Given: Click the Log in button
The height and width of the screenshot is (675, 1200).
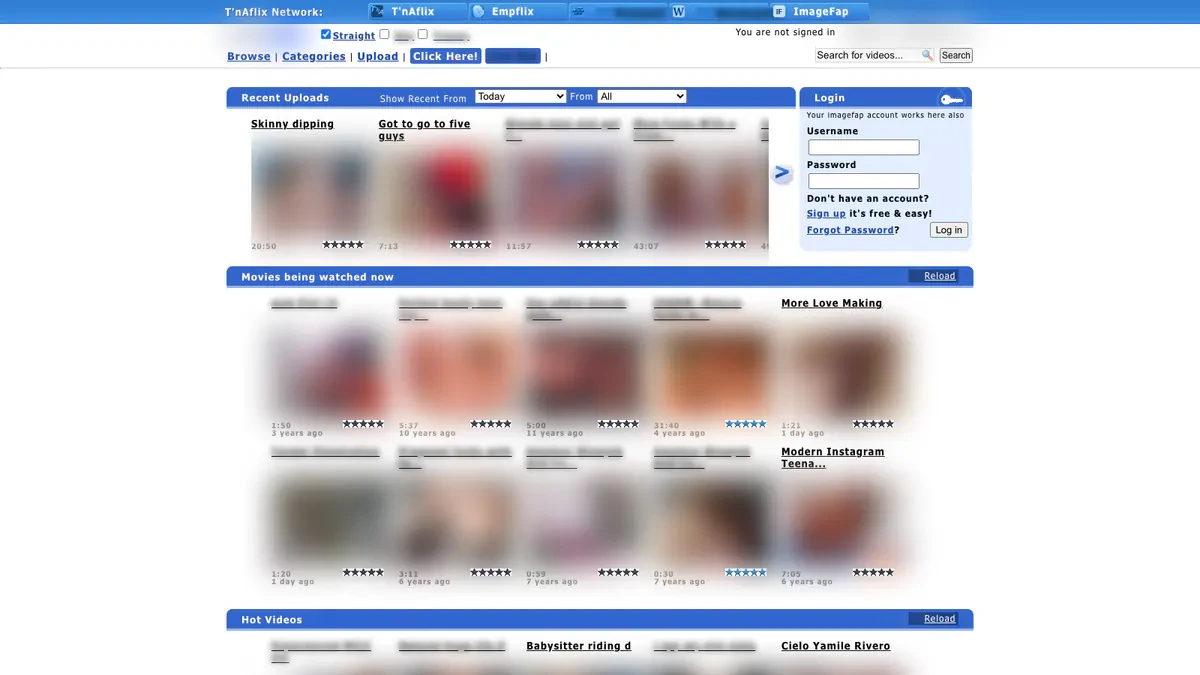Looking at the screenshot, I should pyautogui.click(x=948, y=230).
